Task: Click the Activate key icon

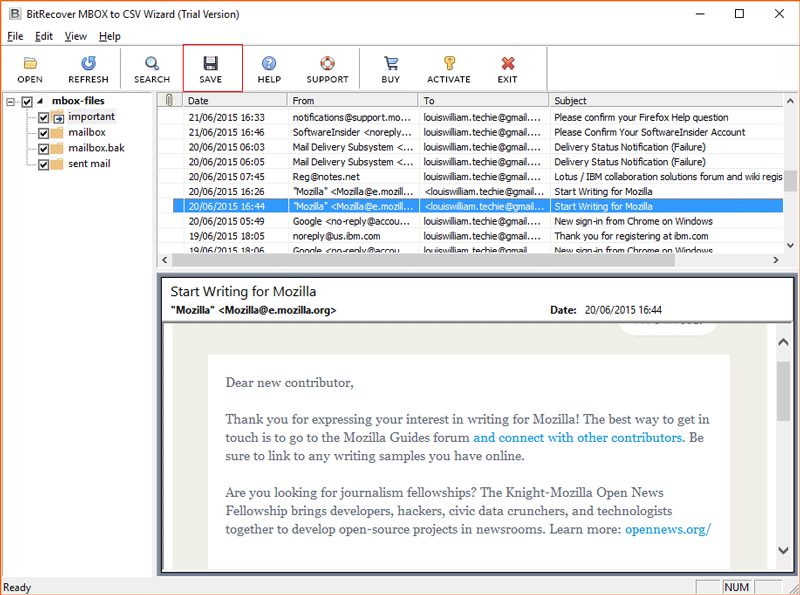Action: (449, 63)
